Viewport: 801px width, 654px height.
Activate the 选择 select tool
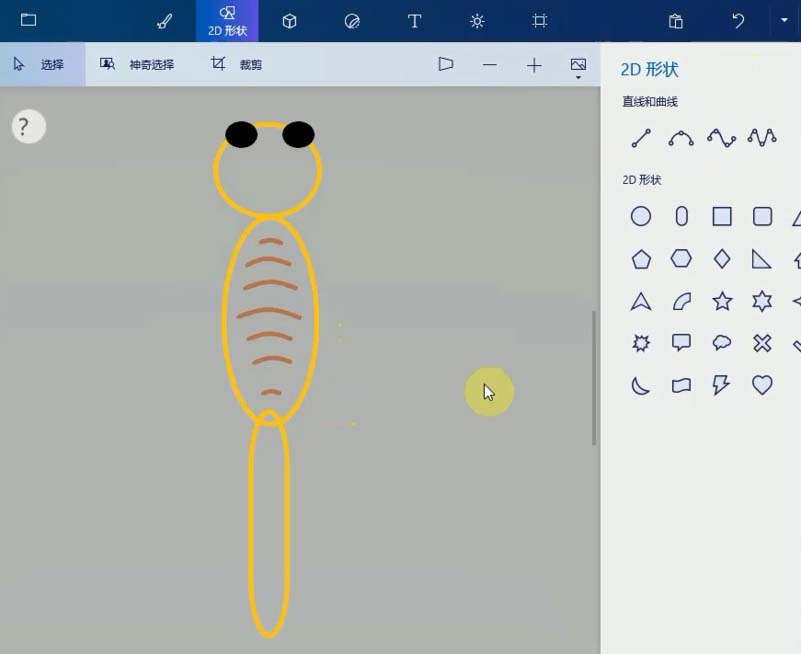click(x=42, y=64)
